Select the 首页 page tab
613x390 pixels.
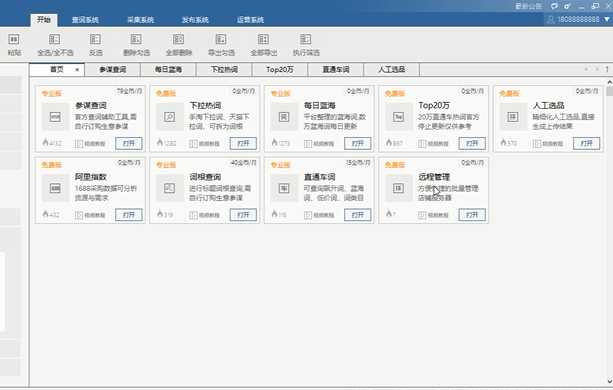tap(57, 69)
